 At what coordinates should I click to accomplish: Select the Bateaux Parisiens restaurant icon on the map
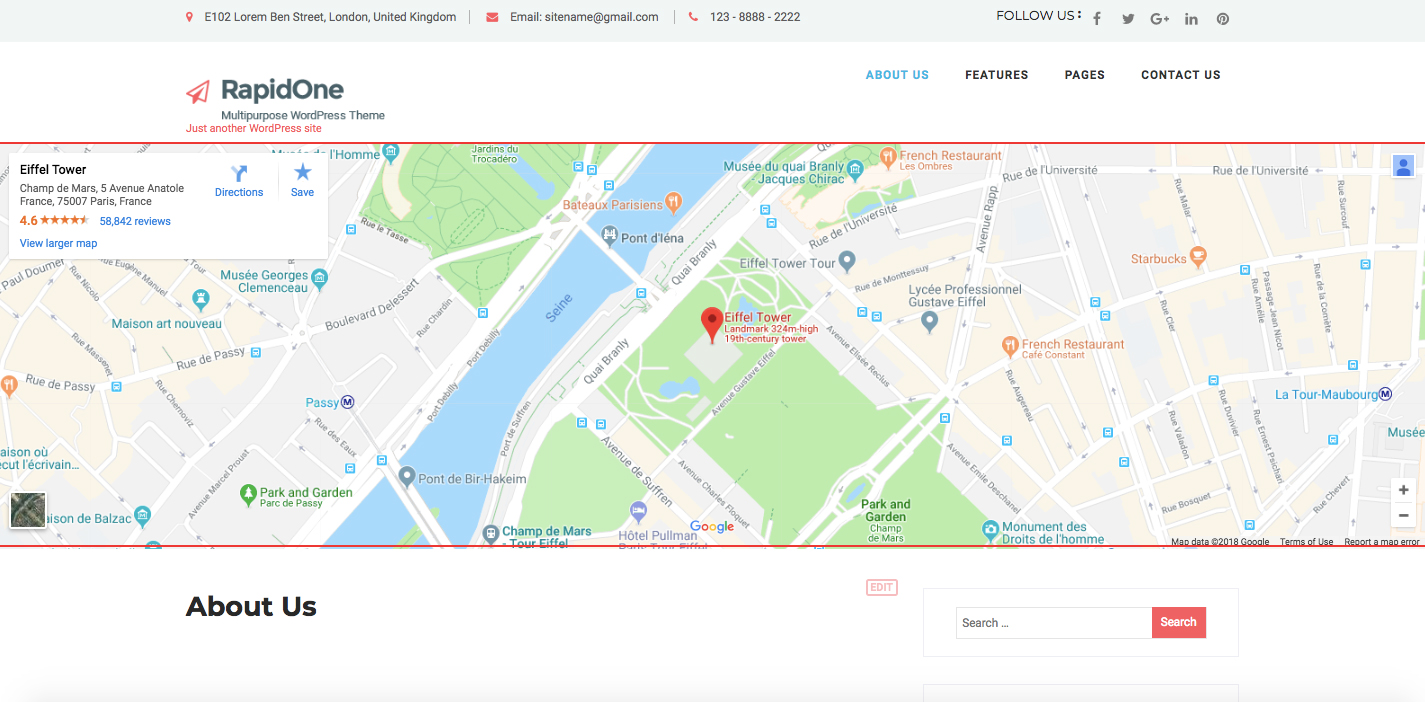674,203
